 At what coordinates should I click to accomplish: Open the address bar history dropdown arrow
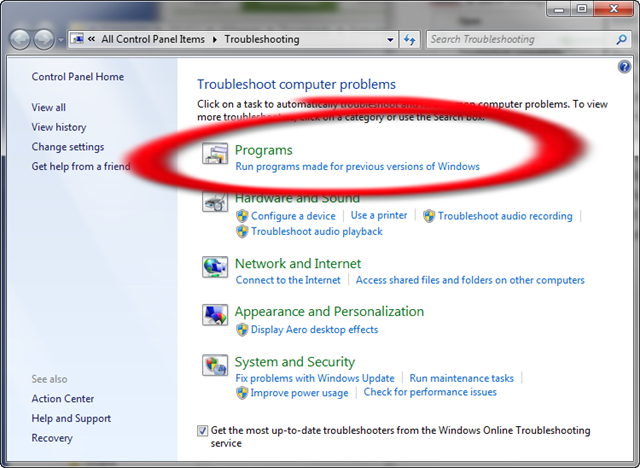coord(390,40)
